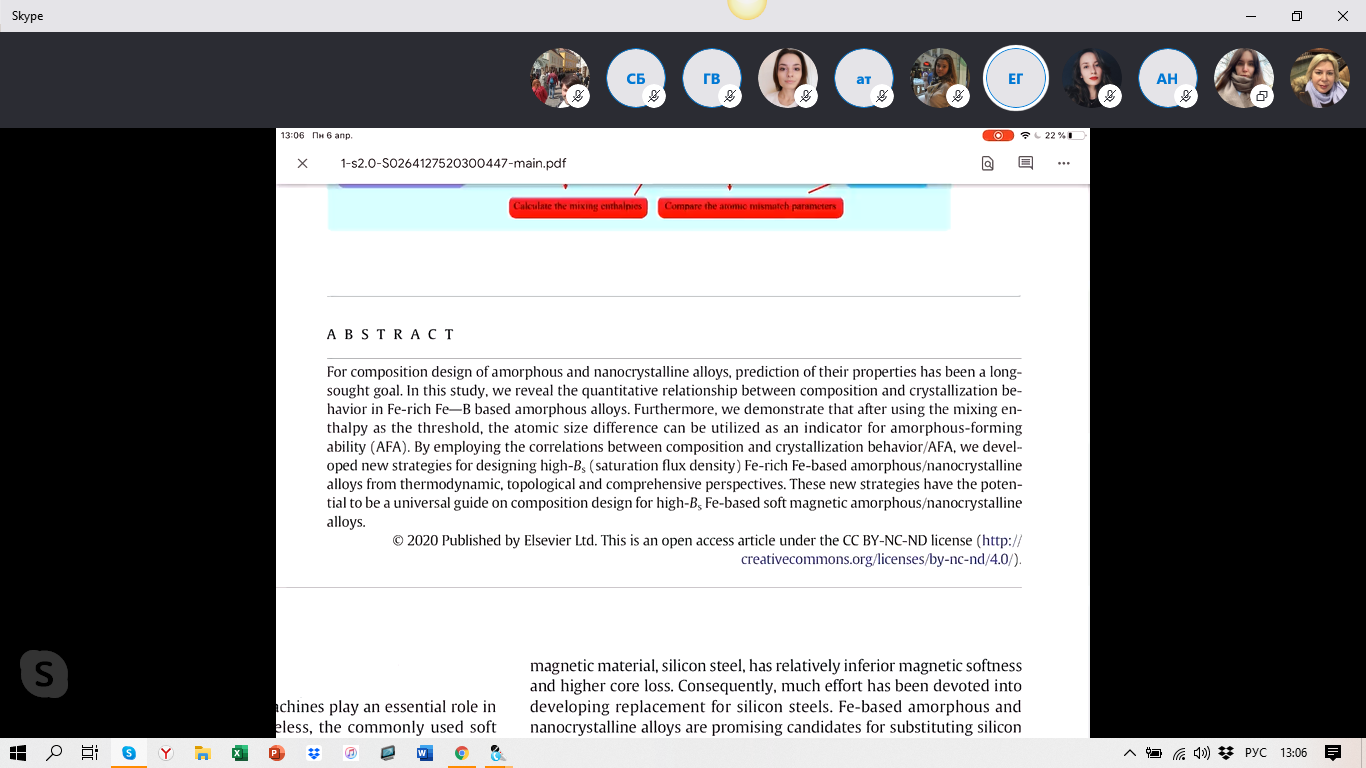Click the red screen recording indicator
Image resolution: width=1366 pixels, height=768 pixels.
pyautogui.click(x=997, y=135)
